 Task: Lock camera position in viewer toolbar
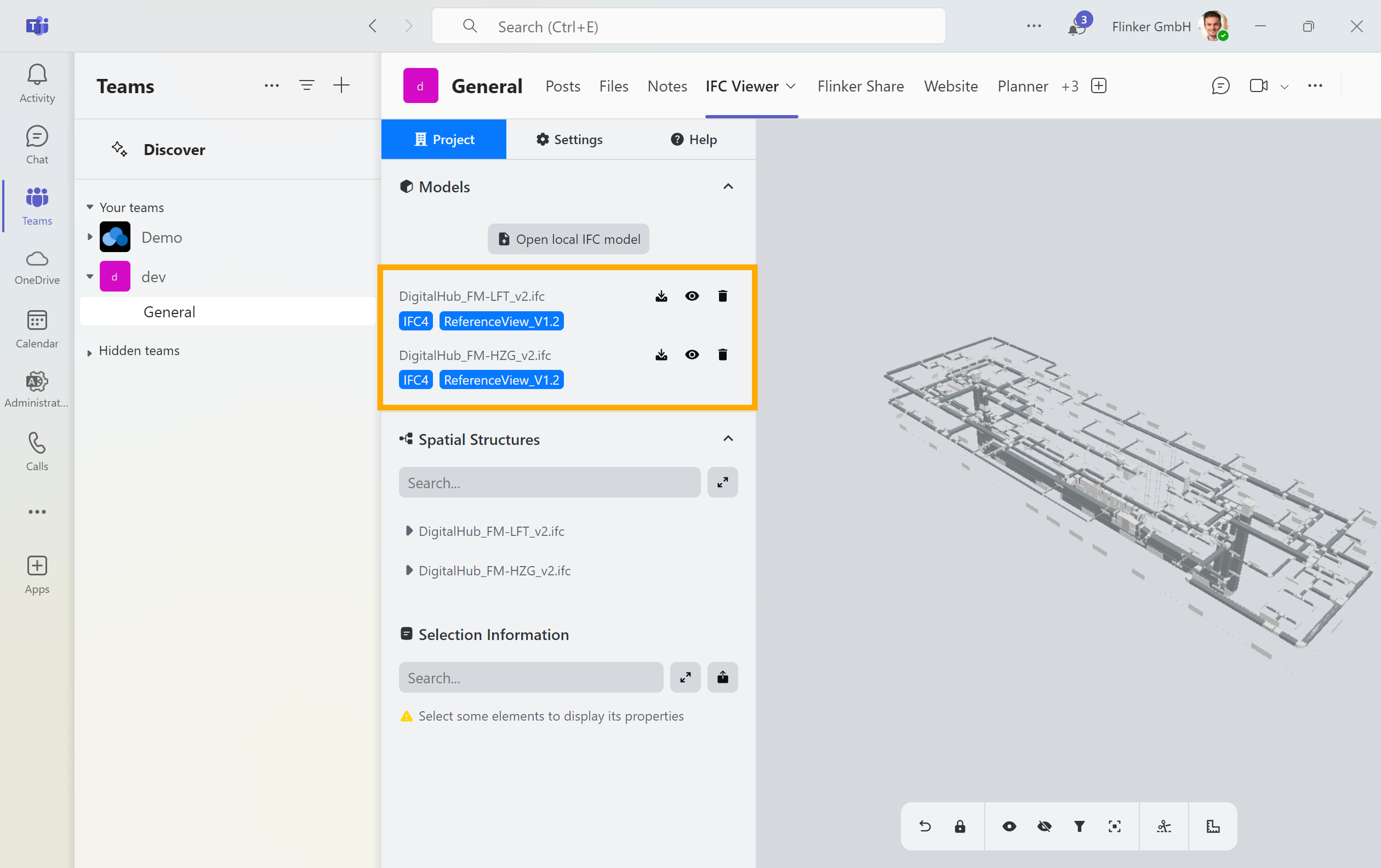[x=960, y=826]
